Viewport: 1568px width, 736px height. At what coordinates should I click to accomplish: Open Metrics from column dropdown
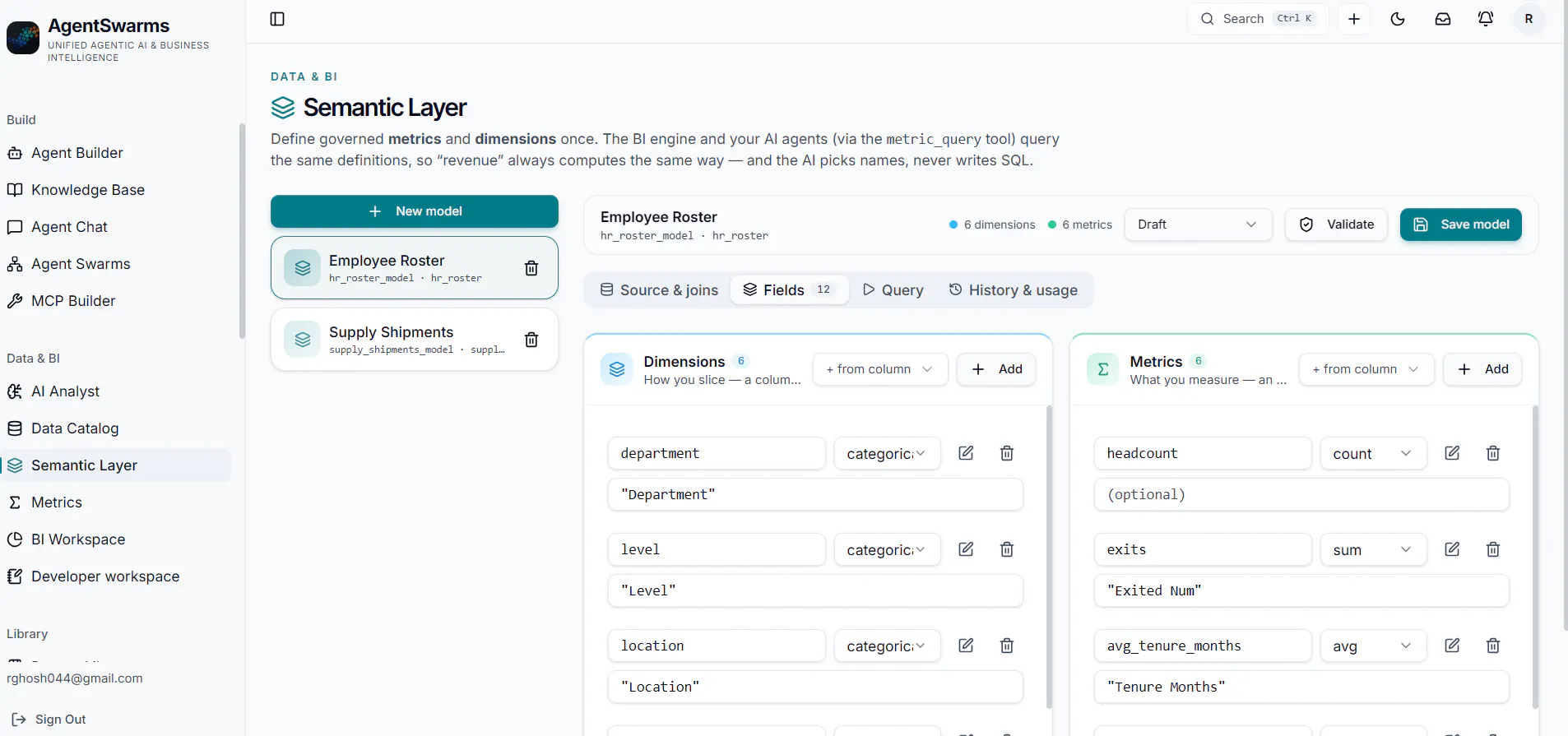click(1366, 369)
